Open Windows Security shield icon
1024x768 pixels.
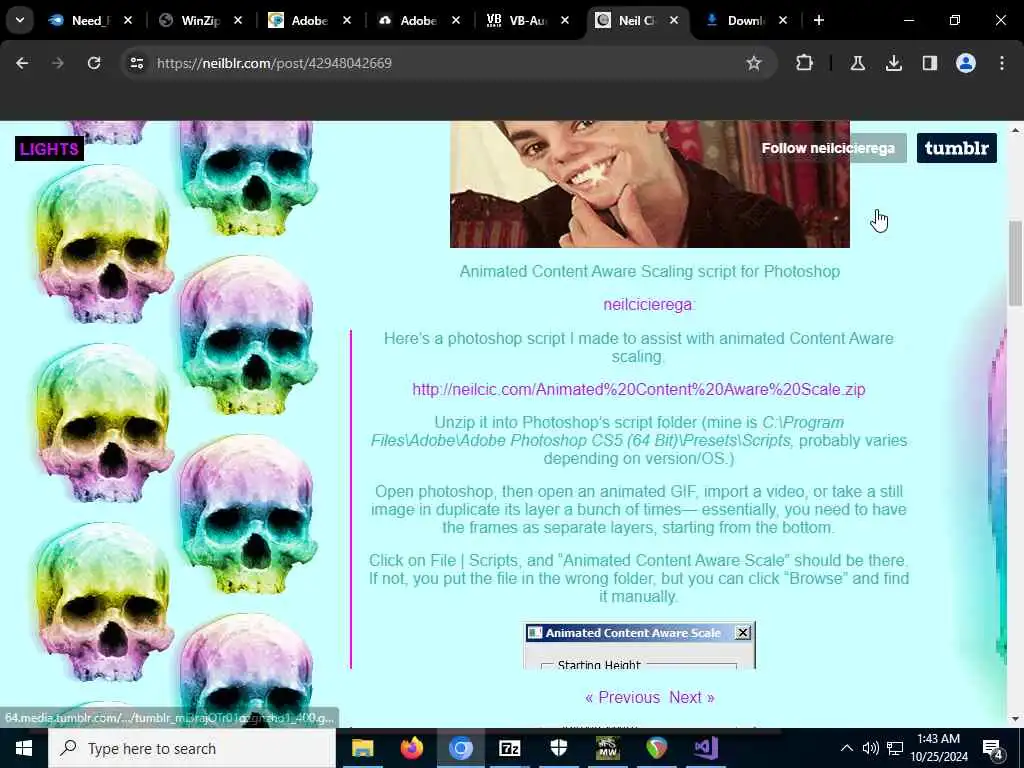coord(558,748)
